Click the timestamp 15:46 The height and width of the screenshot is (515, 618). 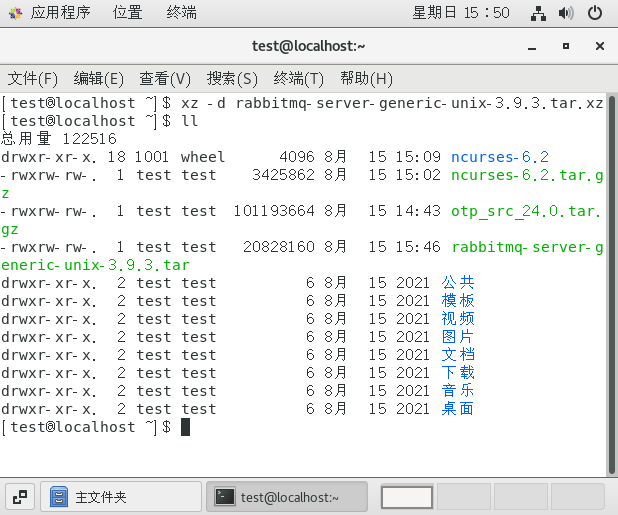pos(418,247)
